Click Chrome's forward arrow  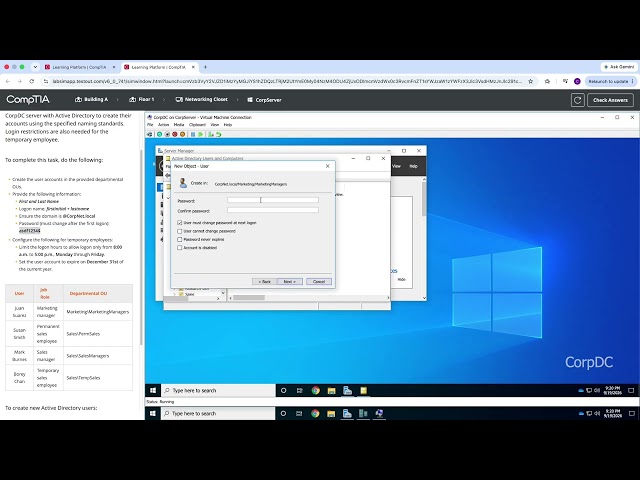pos(19,81)
